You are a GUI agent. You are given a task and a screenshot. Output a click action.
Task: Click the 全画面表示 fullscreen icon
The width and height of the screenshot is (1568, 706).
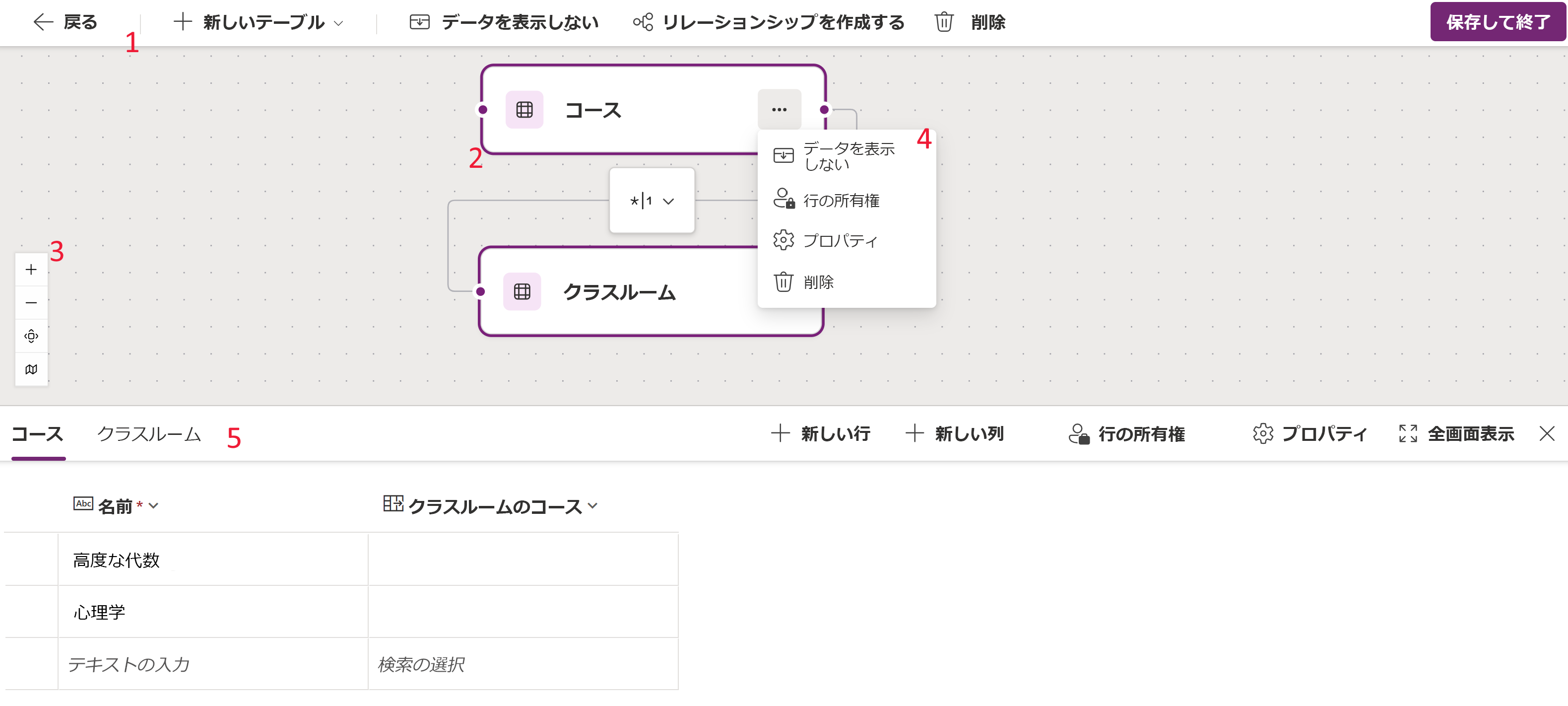click(x=1408, y=434)
